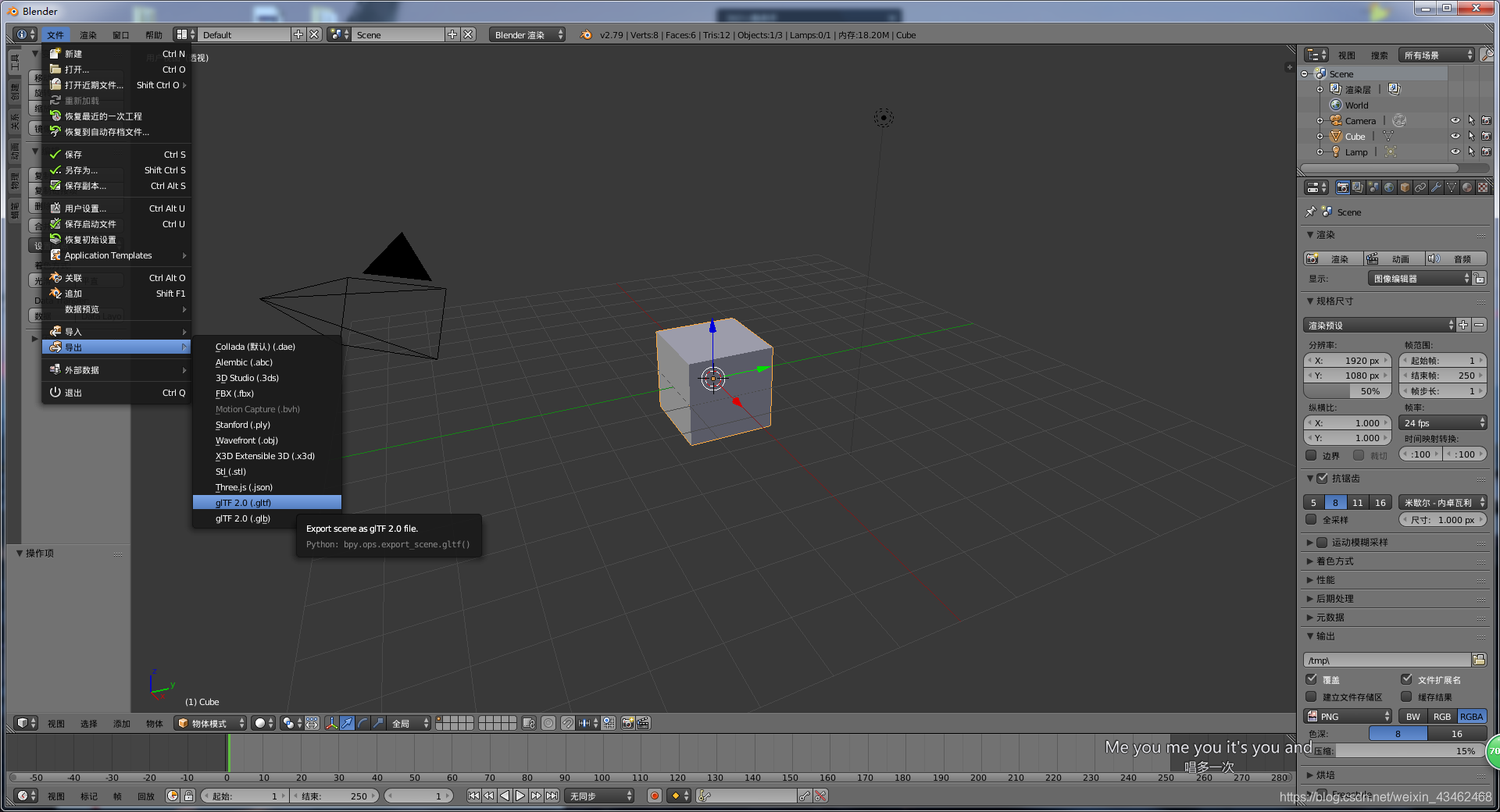This screenshot has height=812, width=1500.
Task: Click the output path folder browse icon
Action: (x=1479, y=660)
